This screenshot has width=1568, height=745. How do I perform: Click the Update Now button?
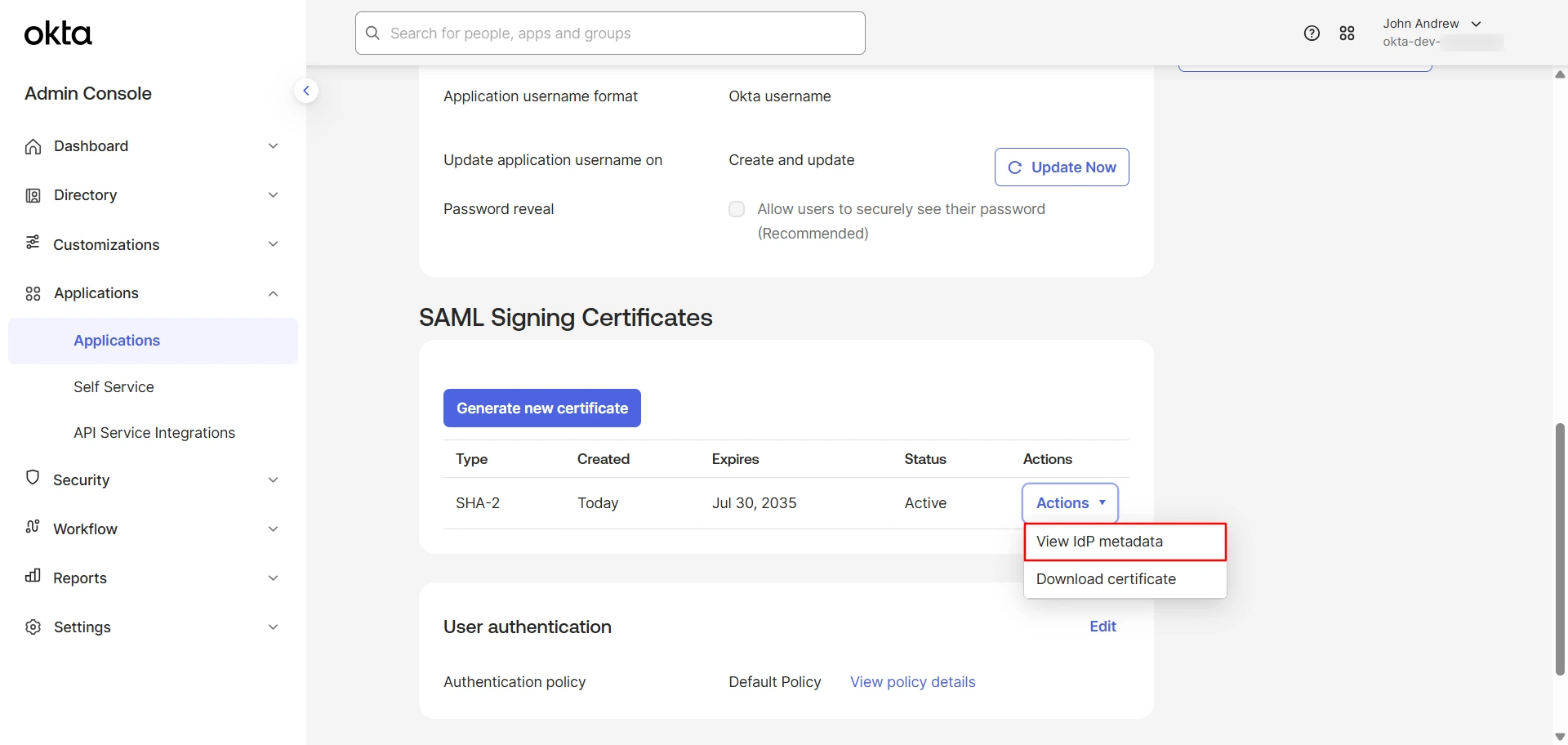coord(1062,167)
